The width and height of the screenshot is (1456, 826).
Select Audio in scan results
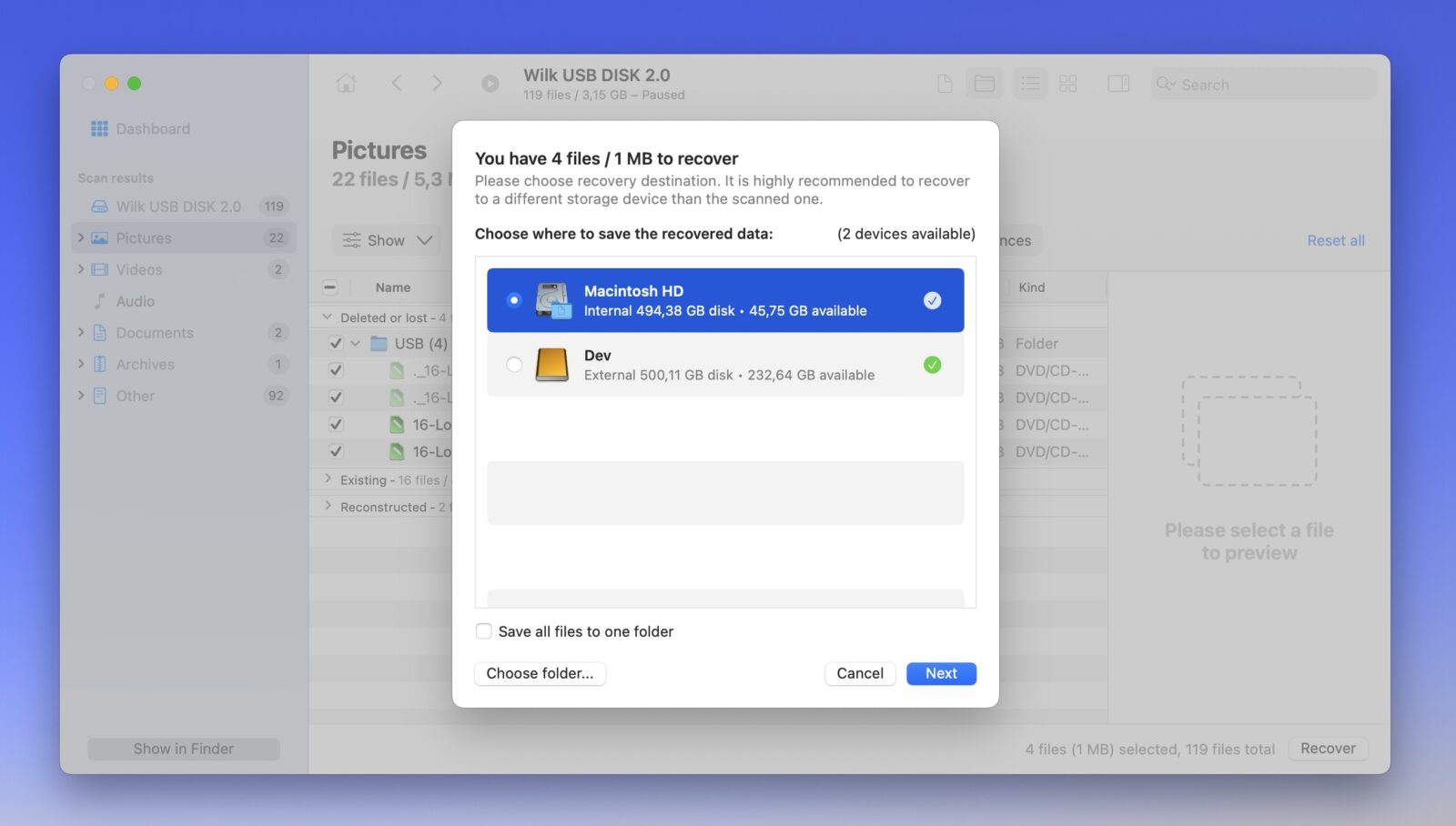[x=135, y=301]
